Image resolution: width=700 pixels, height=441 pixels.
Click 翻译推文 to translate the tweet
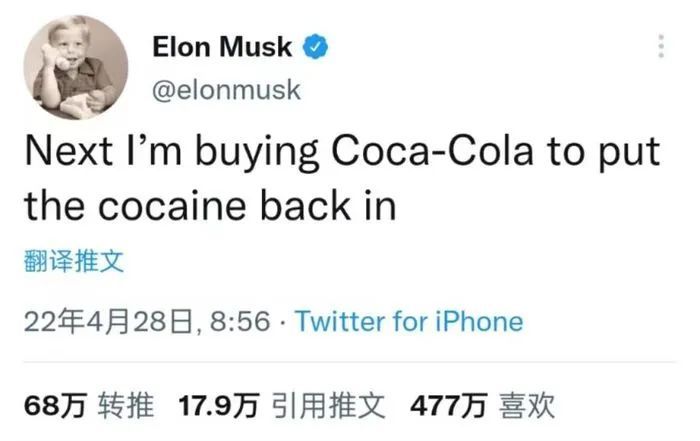point(74,261)
